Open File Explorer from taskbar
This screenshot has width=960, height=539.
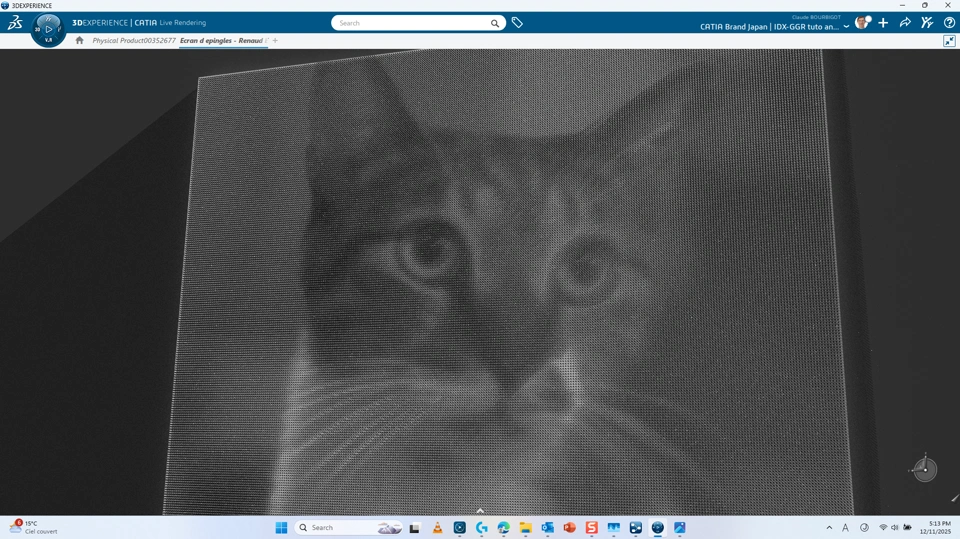[525, 528]
